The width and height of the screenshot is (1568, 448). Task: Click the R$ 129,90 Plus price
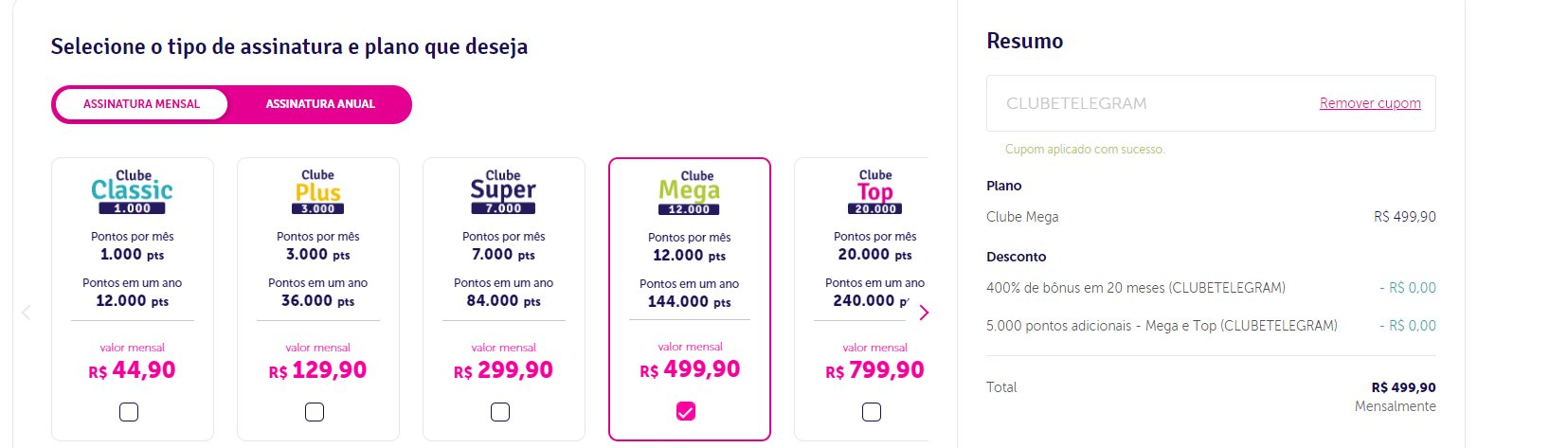(x=317, y=370)
